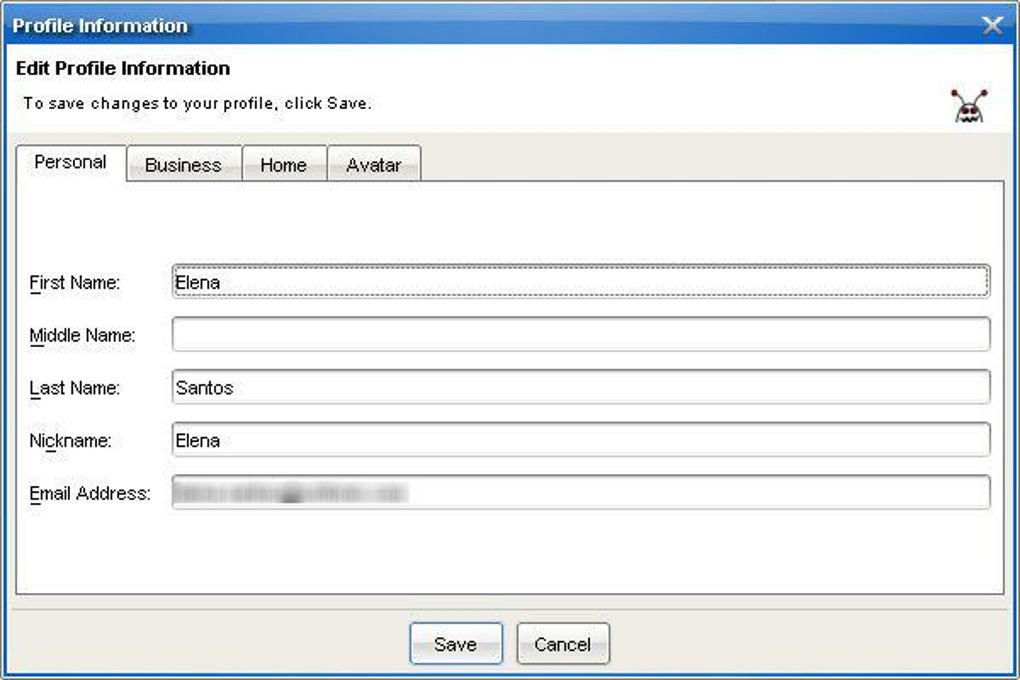1020x680 pixels.
Task: Save the profile changes
Action: pos(456,644)
